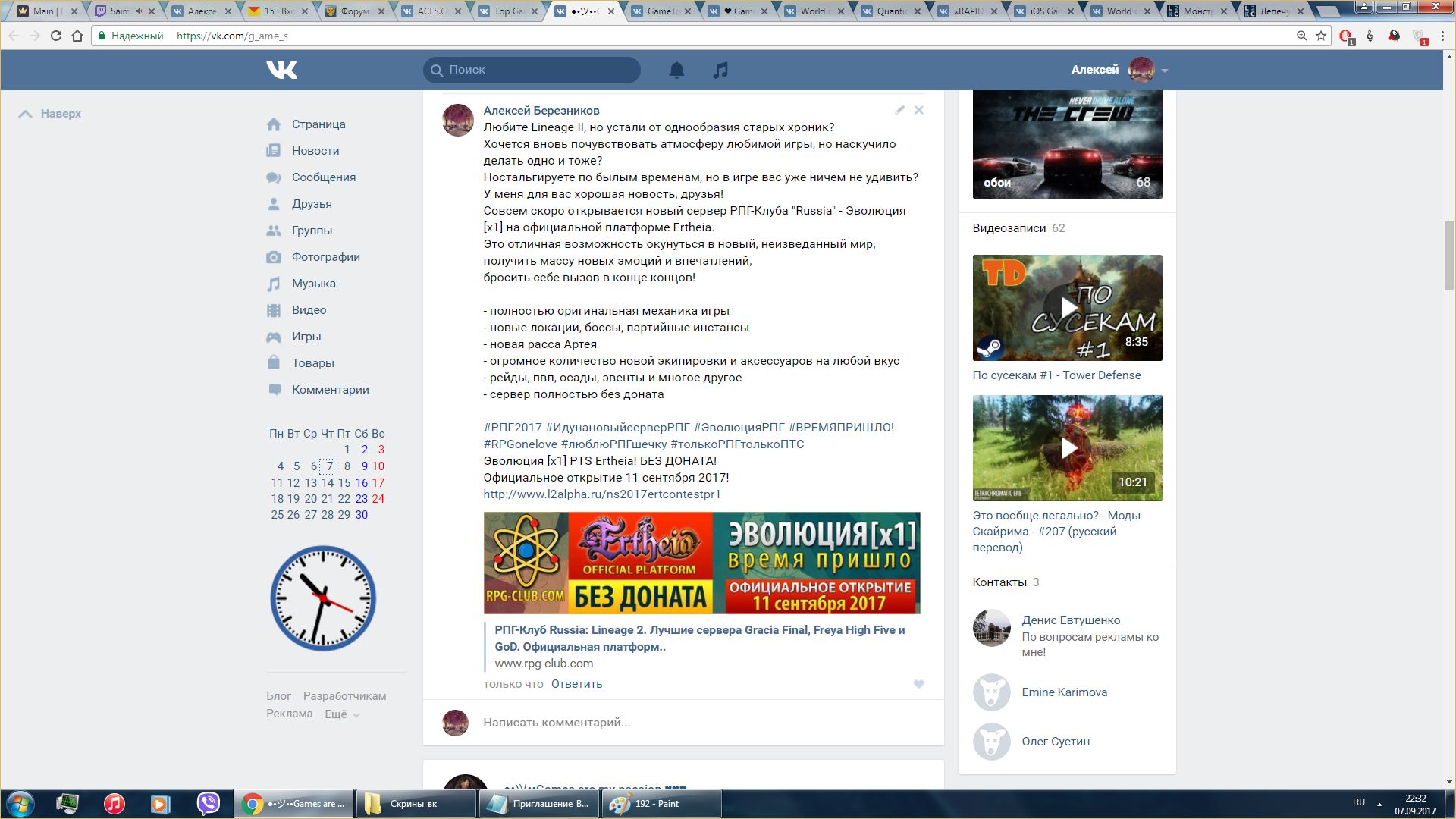Play the Skyrim mods #207 video

tap(1067, 448)
